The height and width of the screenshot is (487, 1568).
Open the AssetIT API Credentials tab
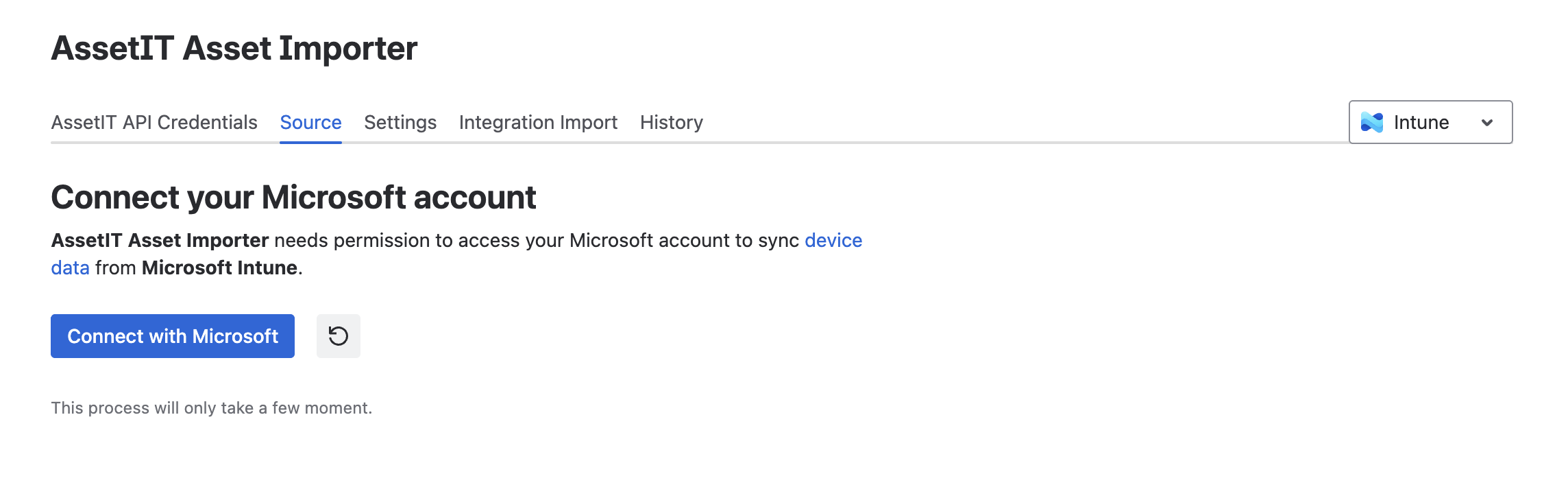tap(154, 122)
